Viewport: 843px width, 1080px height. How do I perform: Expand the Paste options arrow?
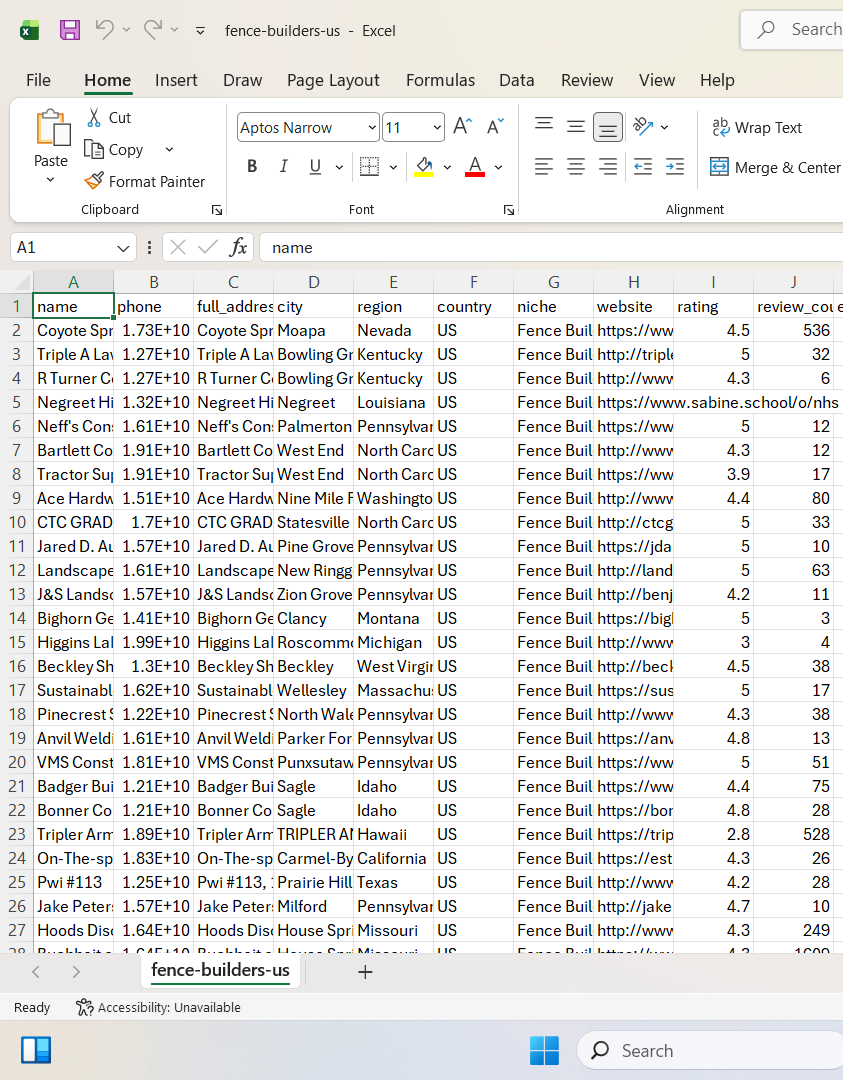[50, 180]
